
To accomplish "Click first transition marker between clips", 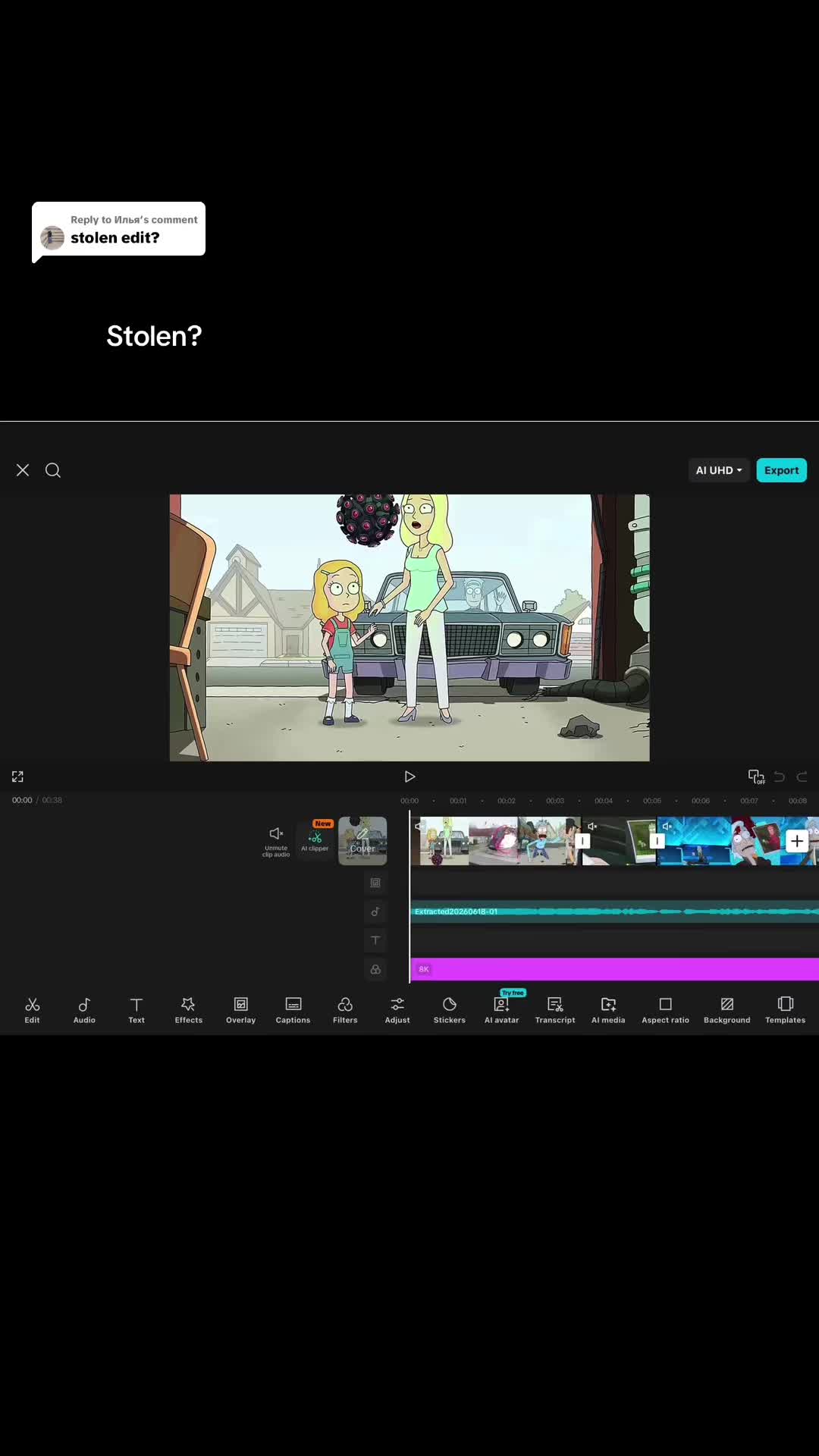I will tap(582, 841).
